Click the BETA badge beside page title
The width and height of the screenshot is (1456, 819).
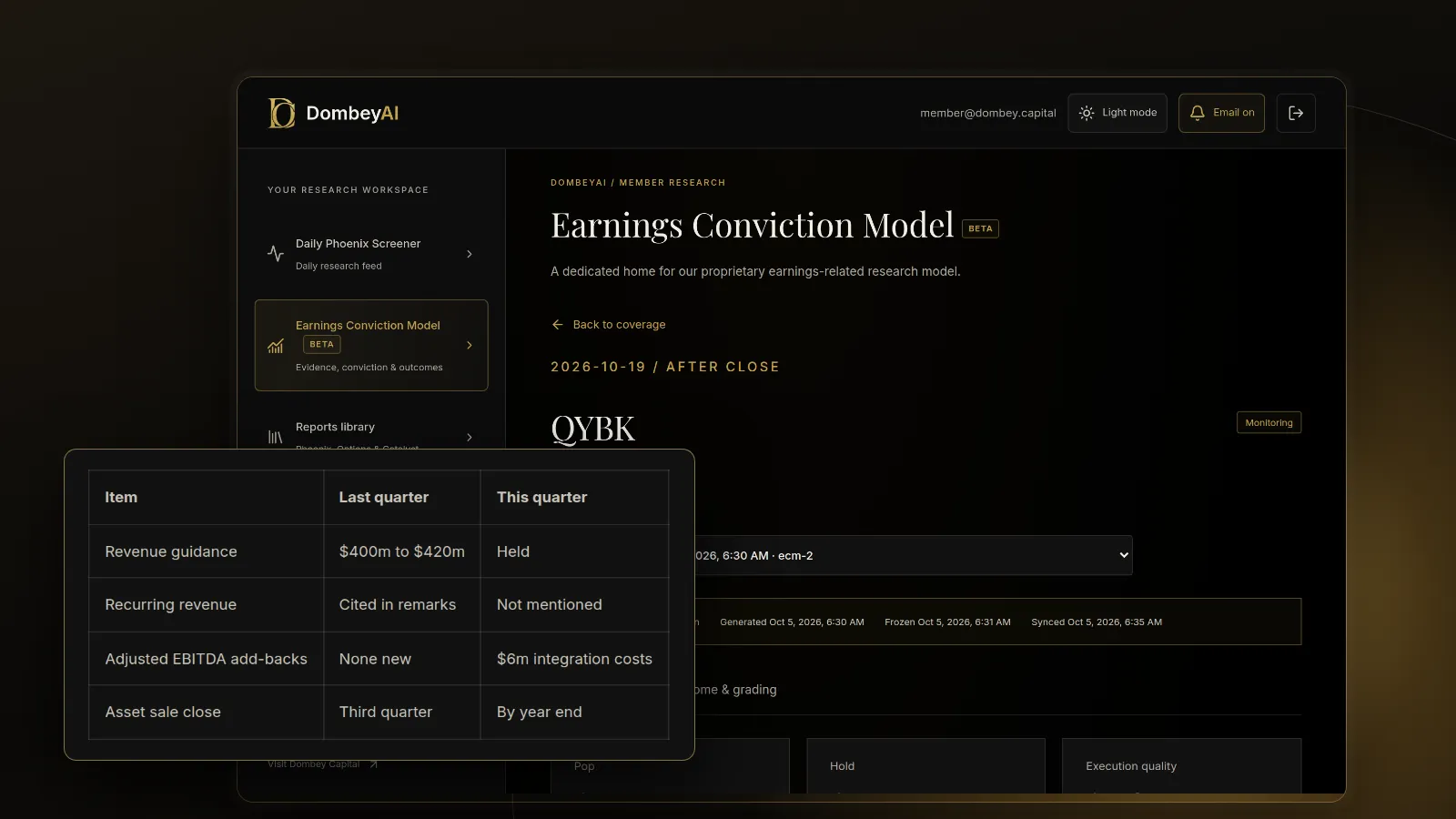980,228
